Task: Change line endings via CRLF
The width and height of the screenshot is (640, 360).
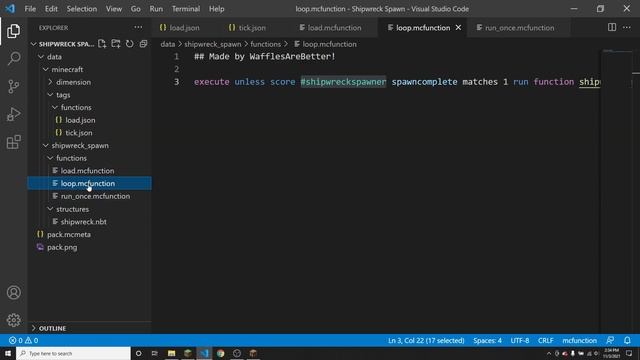Action: (x=545, y=340)
